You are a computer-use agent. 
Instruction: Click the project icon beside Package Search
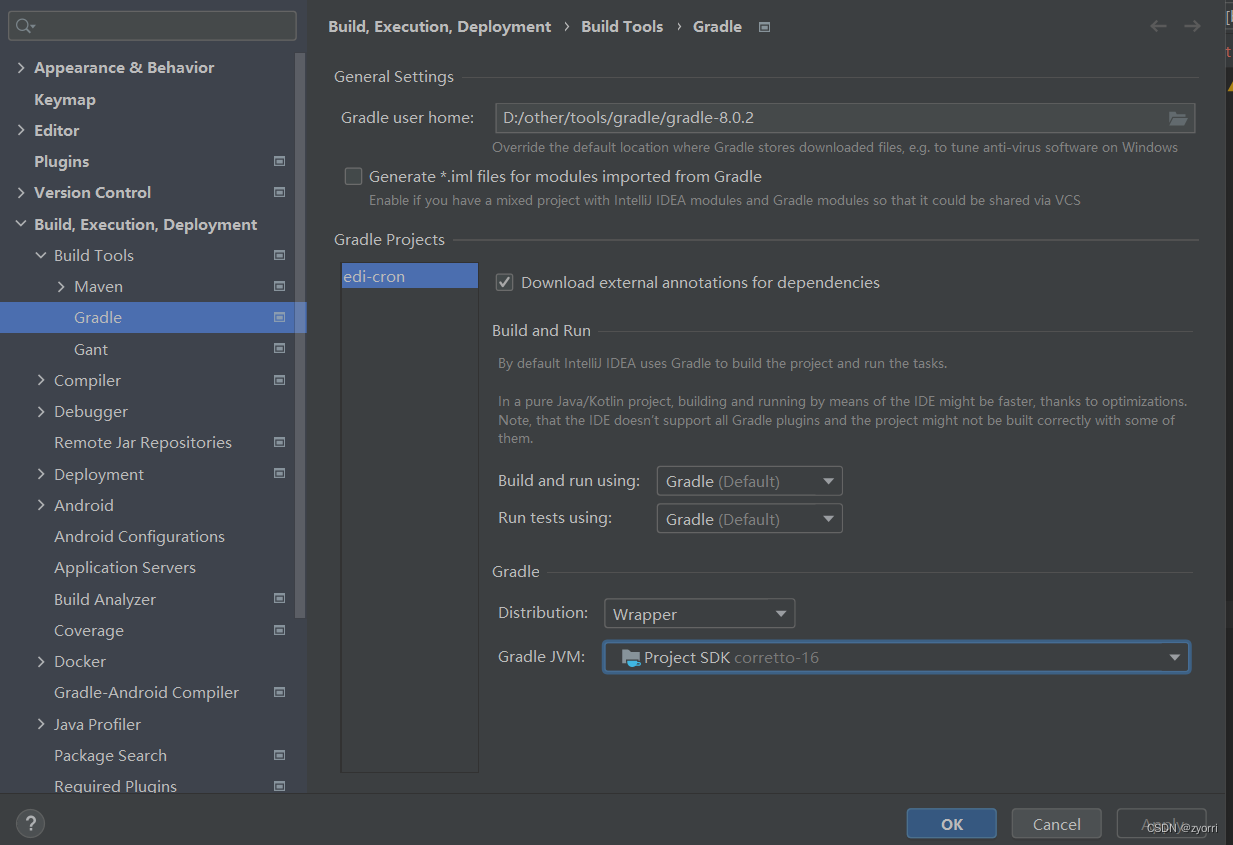(x=279, y=755)
